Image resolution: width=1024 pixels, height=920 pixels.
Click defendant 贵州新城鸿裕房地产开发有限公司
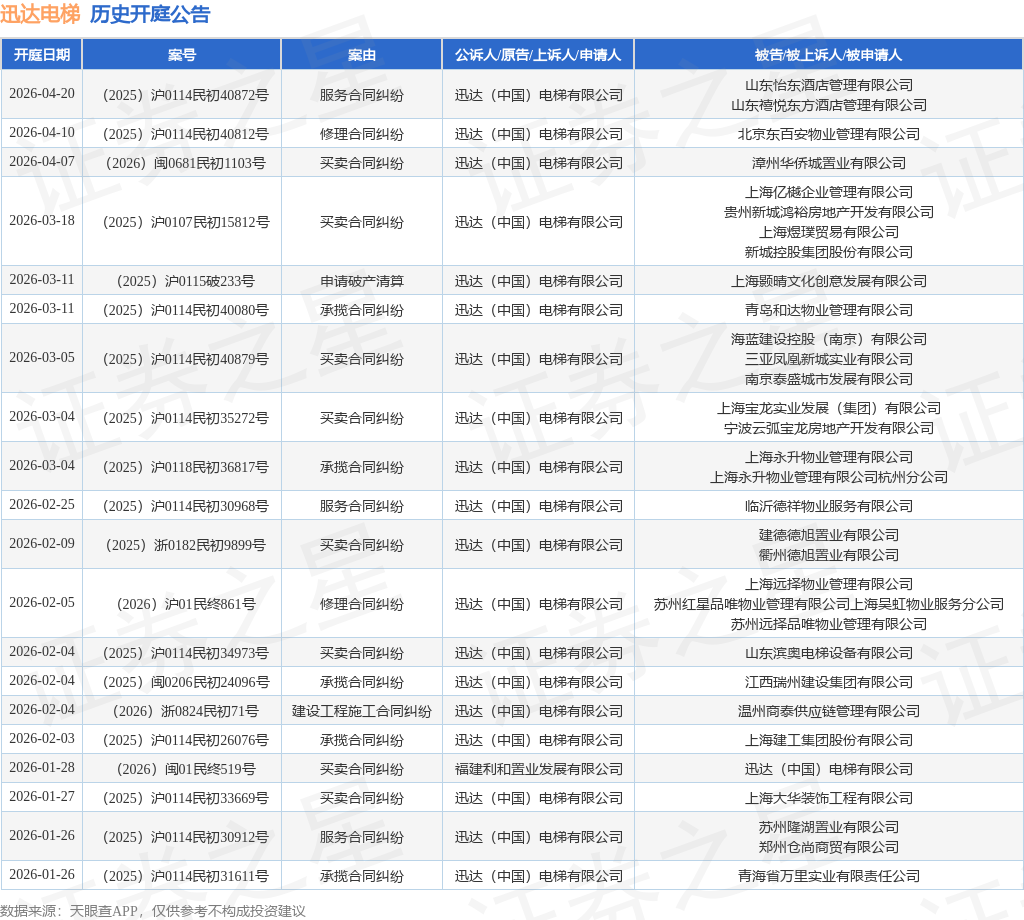(829, 212)
